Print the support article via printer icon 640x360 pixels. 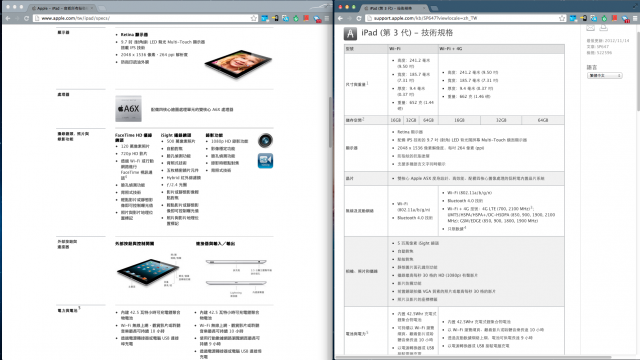(x=604, y=28)
